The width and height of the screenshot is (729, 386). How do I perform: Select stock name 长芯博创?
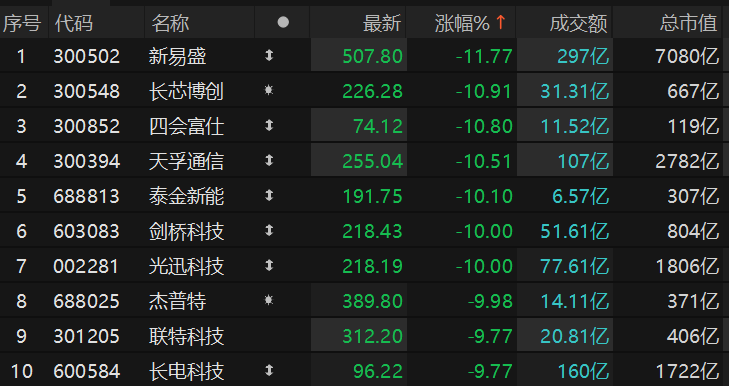click(186, 91)
